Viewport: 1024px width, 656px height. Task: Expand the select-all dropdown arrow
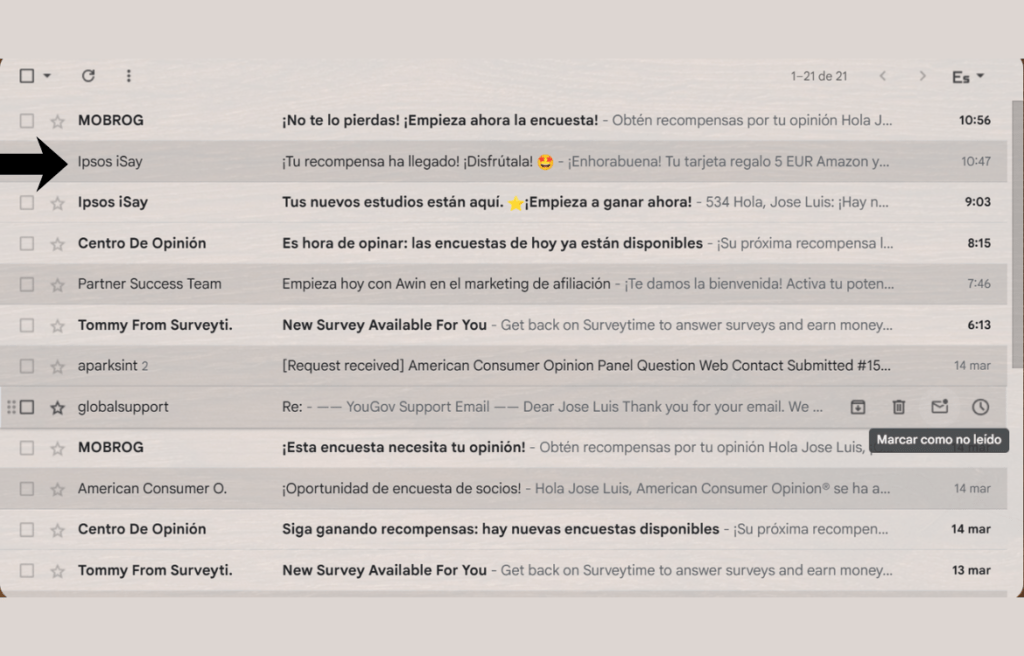point(47,76)
